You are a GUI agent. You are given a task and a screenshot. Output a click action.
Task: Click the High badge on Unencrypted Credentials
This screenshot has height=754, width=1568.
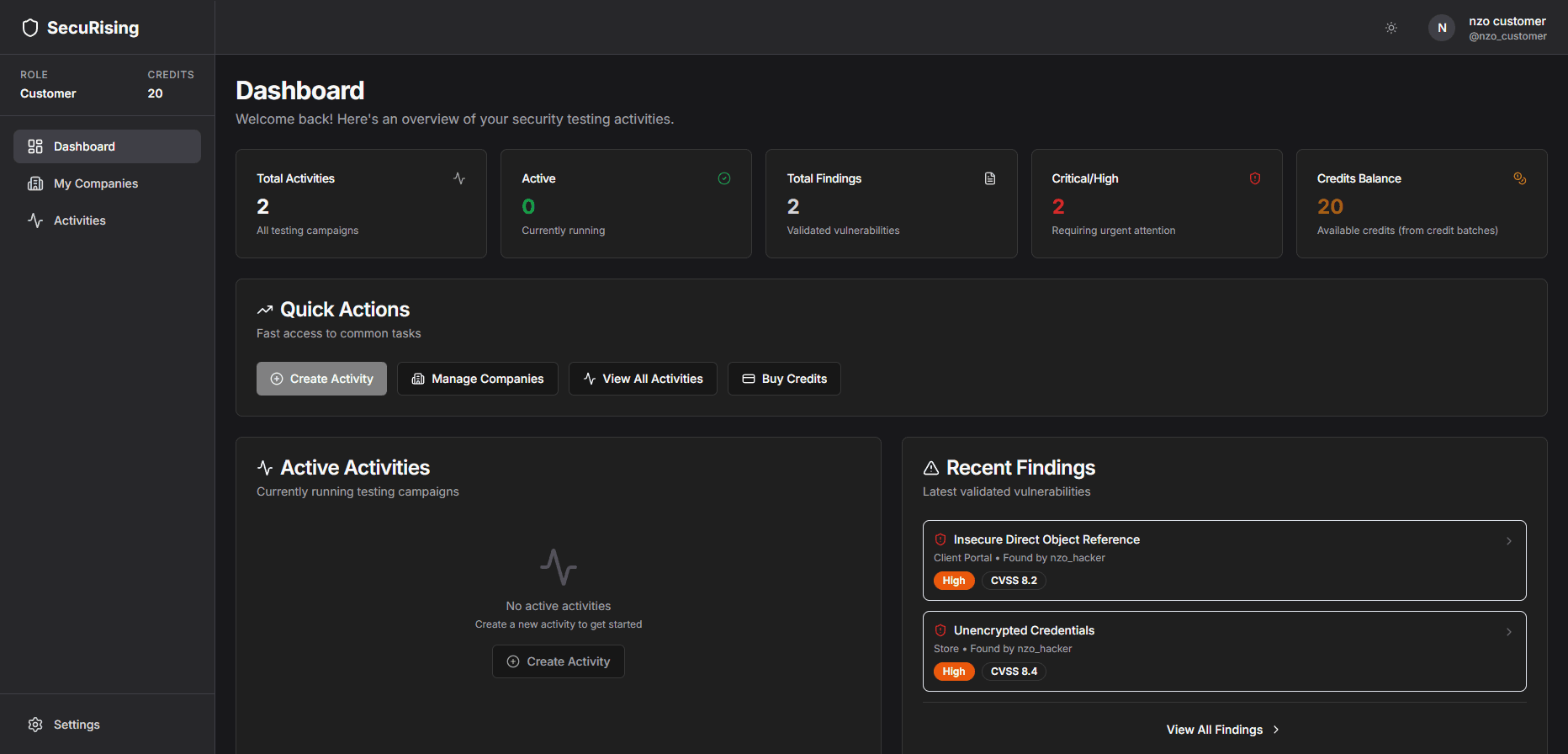click(x=954, y=672)
